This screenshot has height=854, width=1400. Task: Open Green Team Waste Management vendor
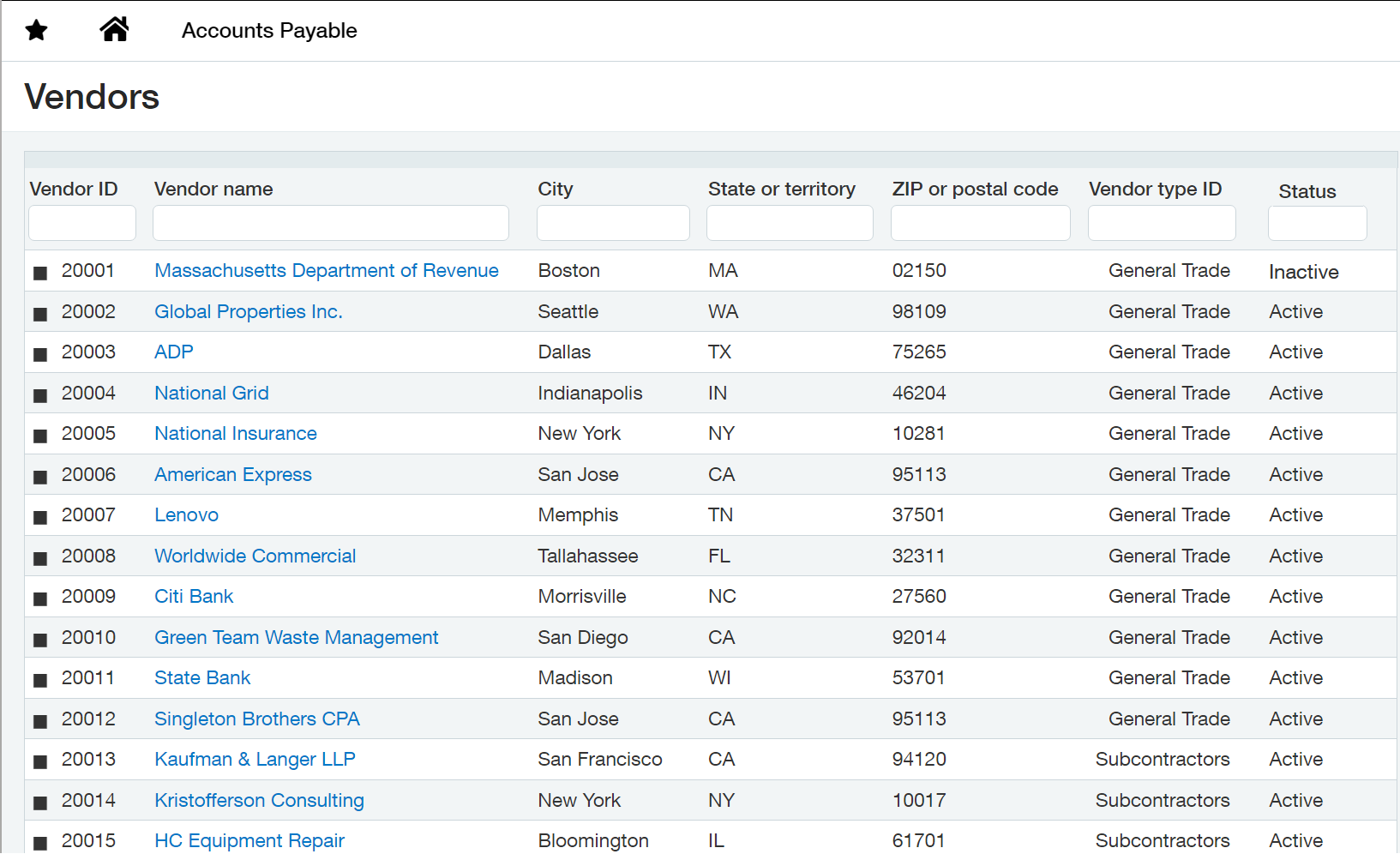click(x=297, y=637)
